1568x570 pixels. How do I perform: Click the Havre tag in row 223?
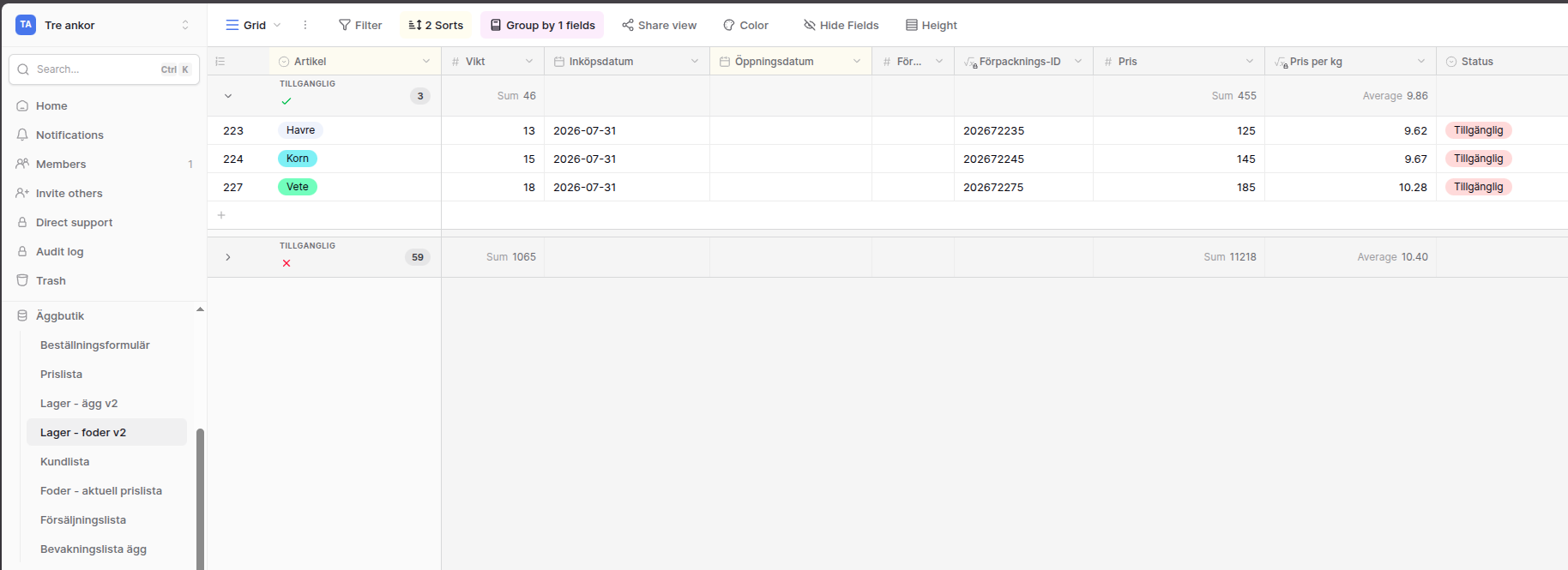(x=300, y=130)
